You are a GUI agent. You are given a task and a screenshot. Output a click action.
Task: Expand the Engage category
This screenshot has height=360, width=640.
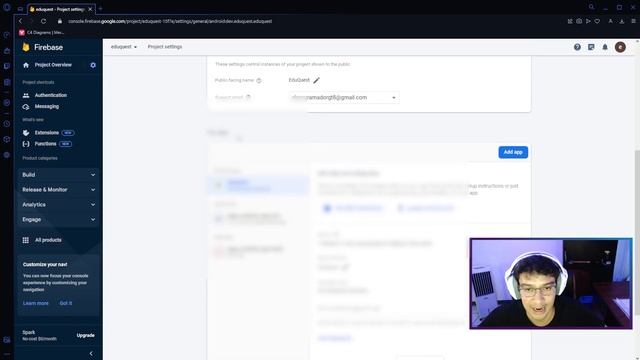(x=58, y=220)
